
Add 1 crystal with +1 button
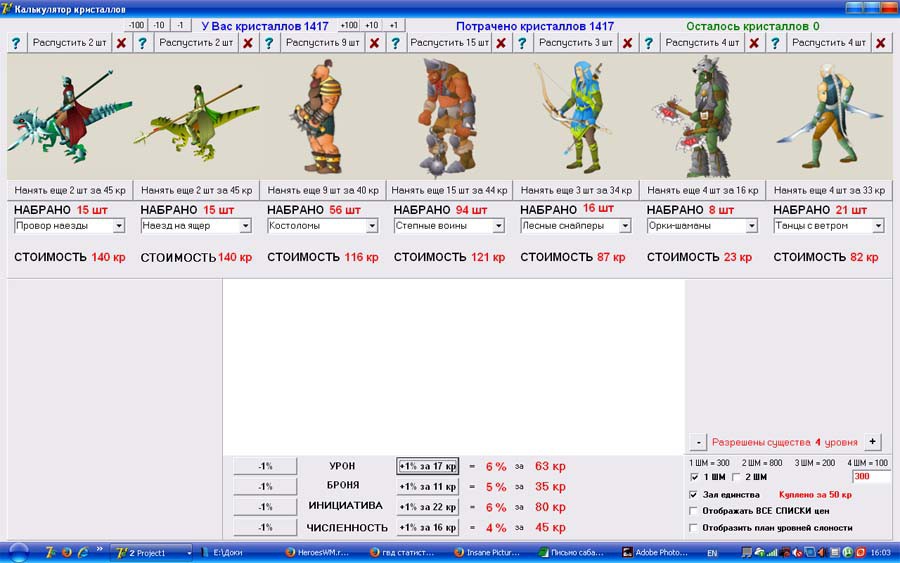click(393, 25)
